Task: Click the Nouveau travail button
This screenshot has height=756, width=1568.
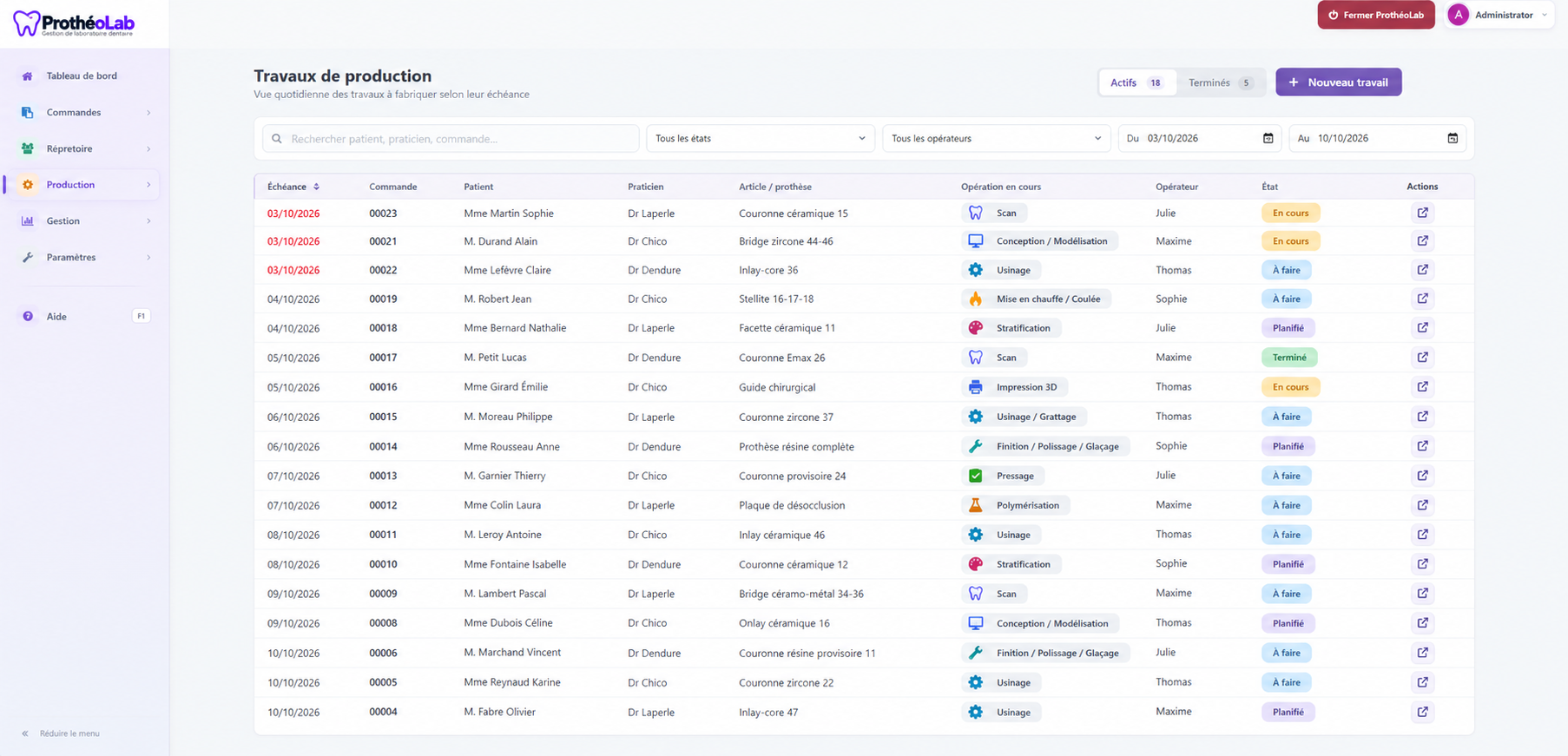Action: pyautogui.click(x=1338, y=82)
